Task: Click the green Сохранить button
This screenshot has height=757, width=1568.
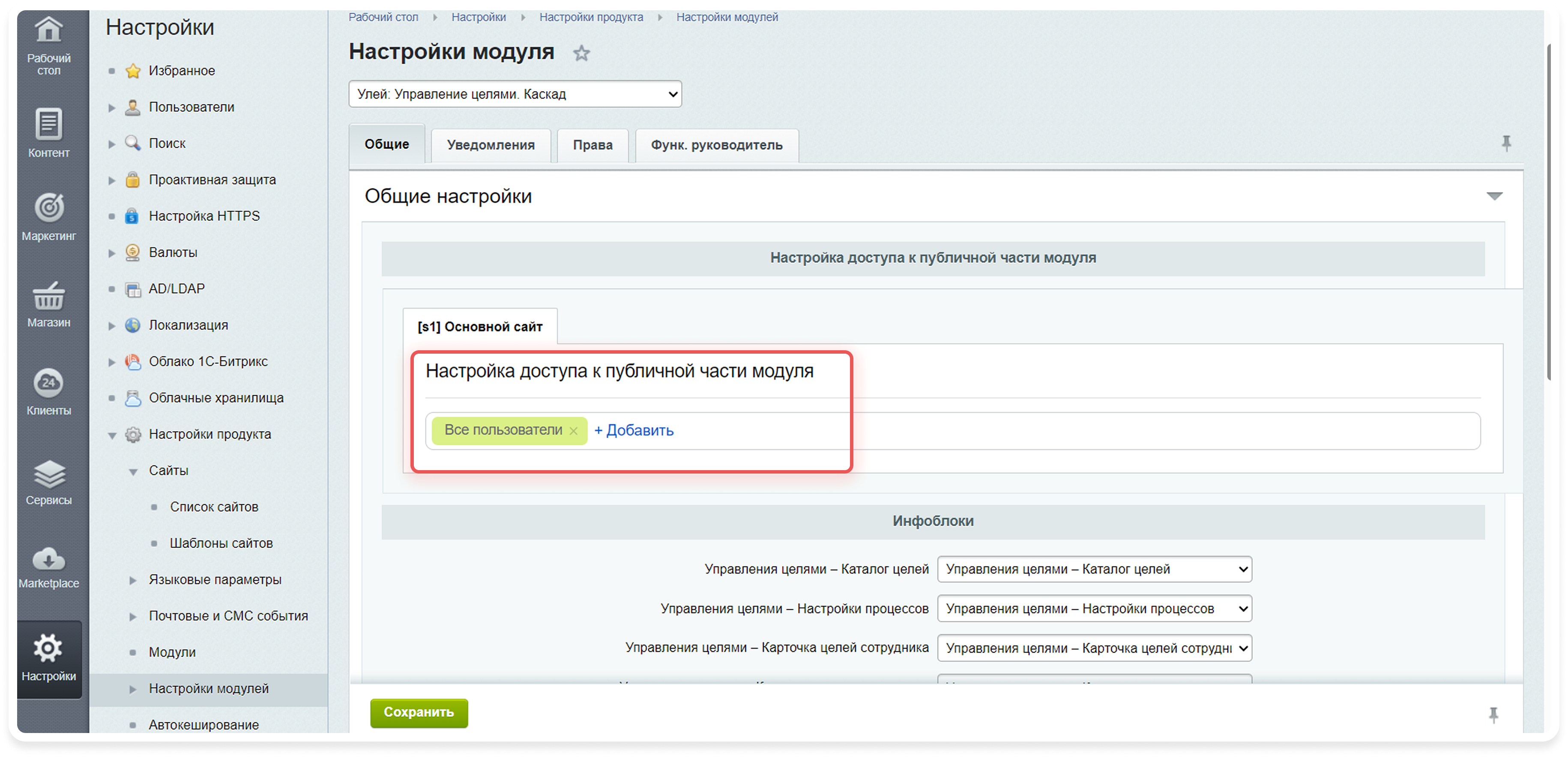Action: (x=419, y=712)
